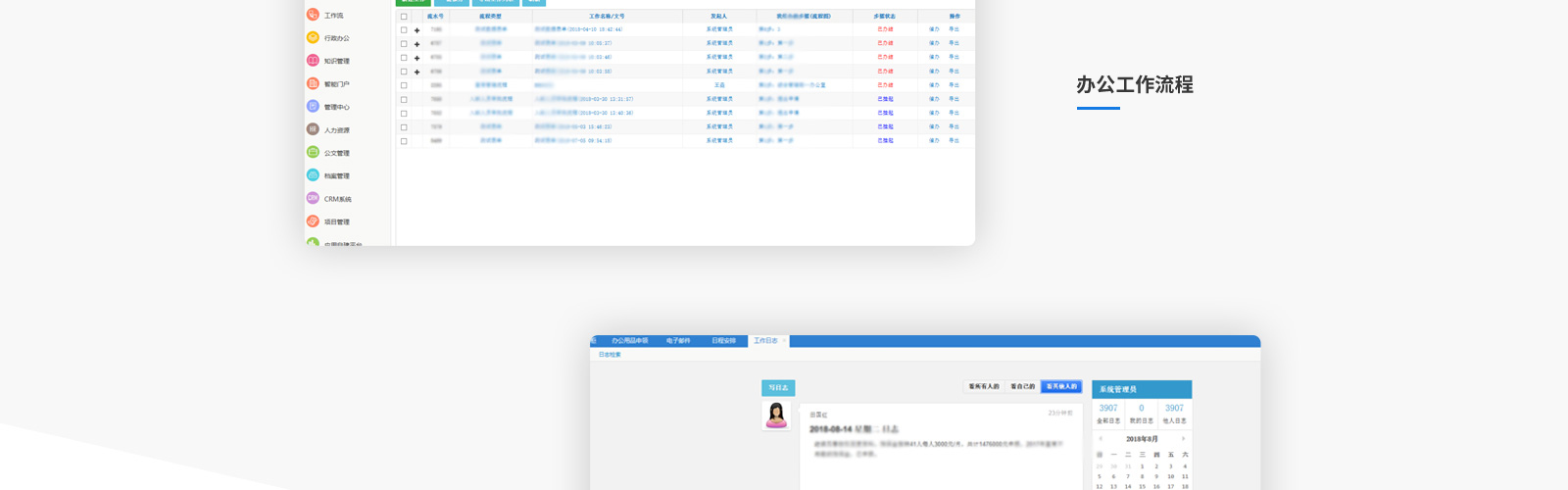Switch to the 电子邮件 tab
The height and width of the screenshot is (490, 1568).
(678, 341)
